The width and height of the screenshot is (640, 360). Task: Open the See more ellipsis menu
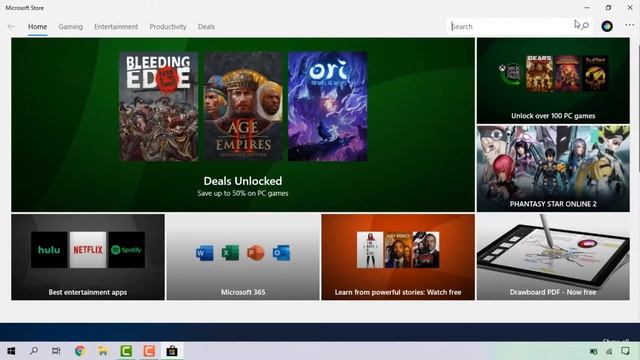point(629,25)
